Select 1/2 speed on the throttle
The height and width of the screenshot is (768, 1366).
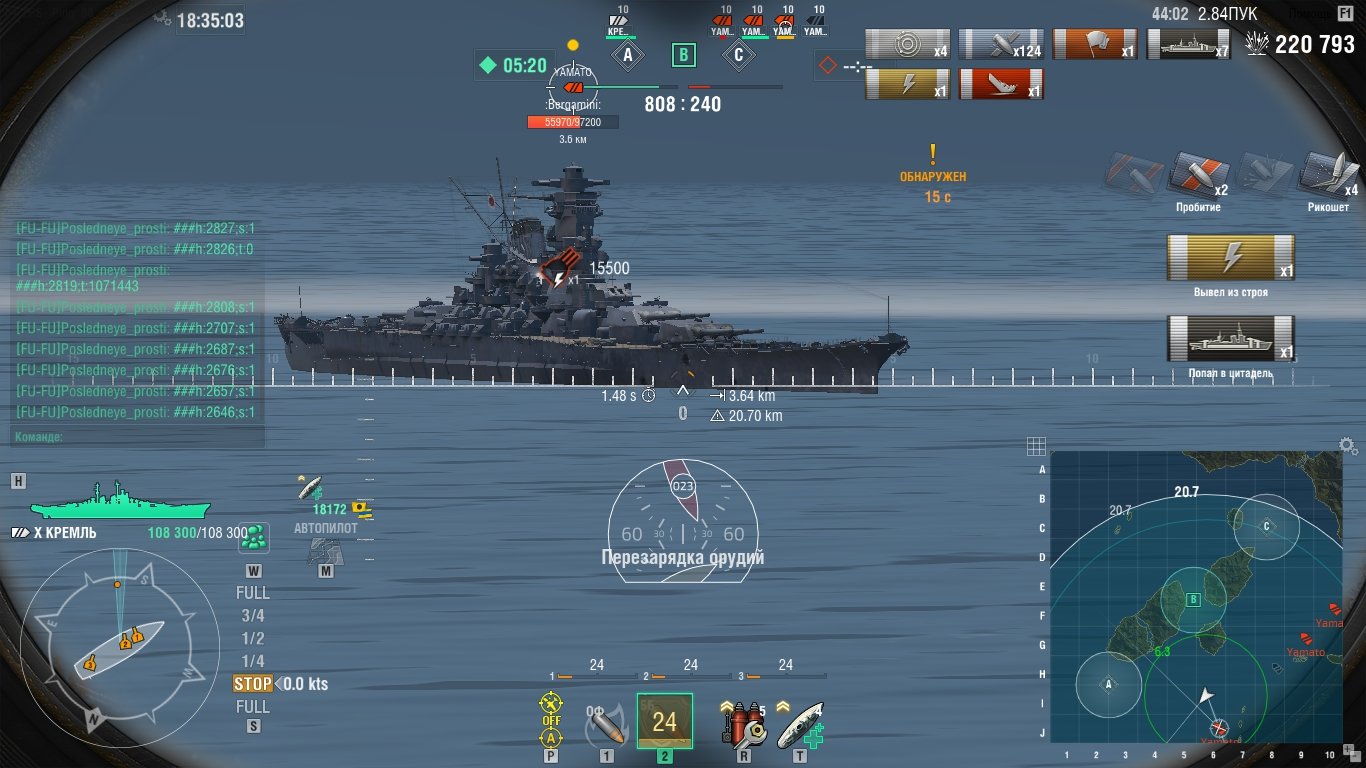coord(253,638)
